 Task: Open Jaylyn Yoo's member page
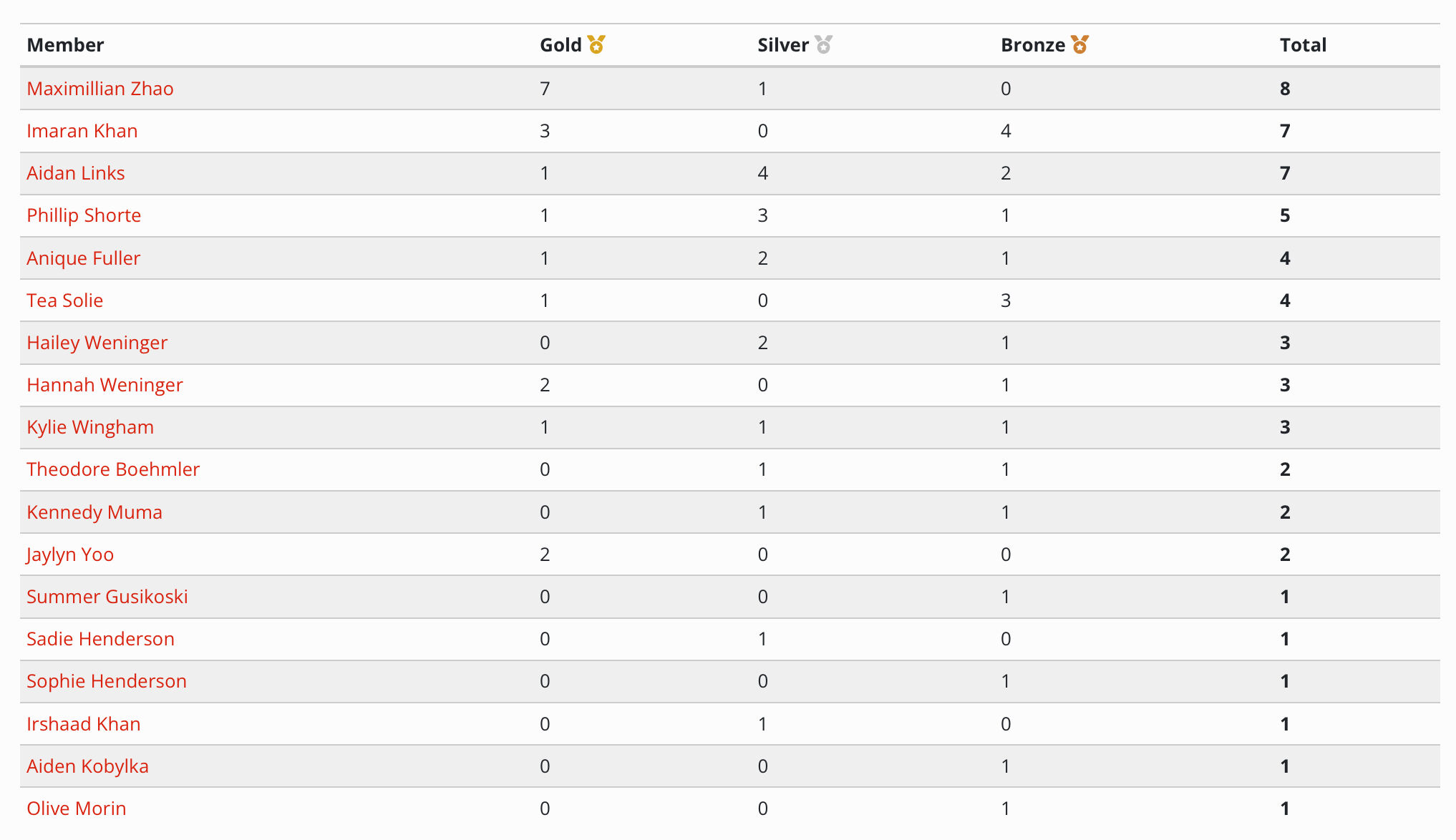pos(70,555)
